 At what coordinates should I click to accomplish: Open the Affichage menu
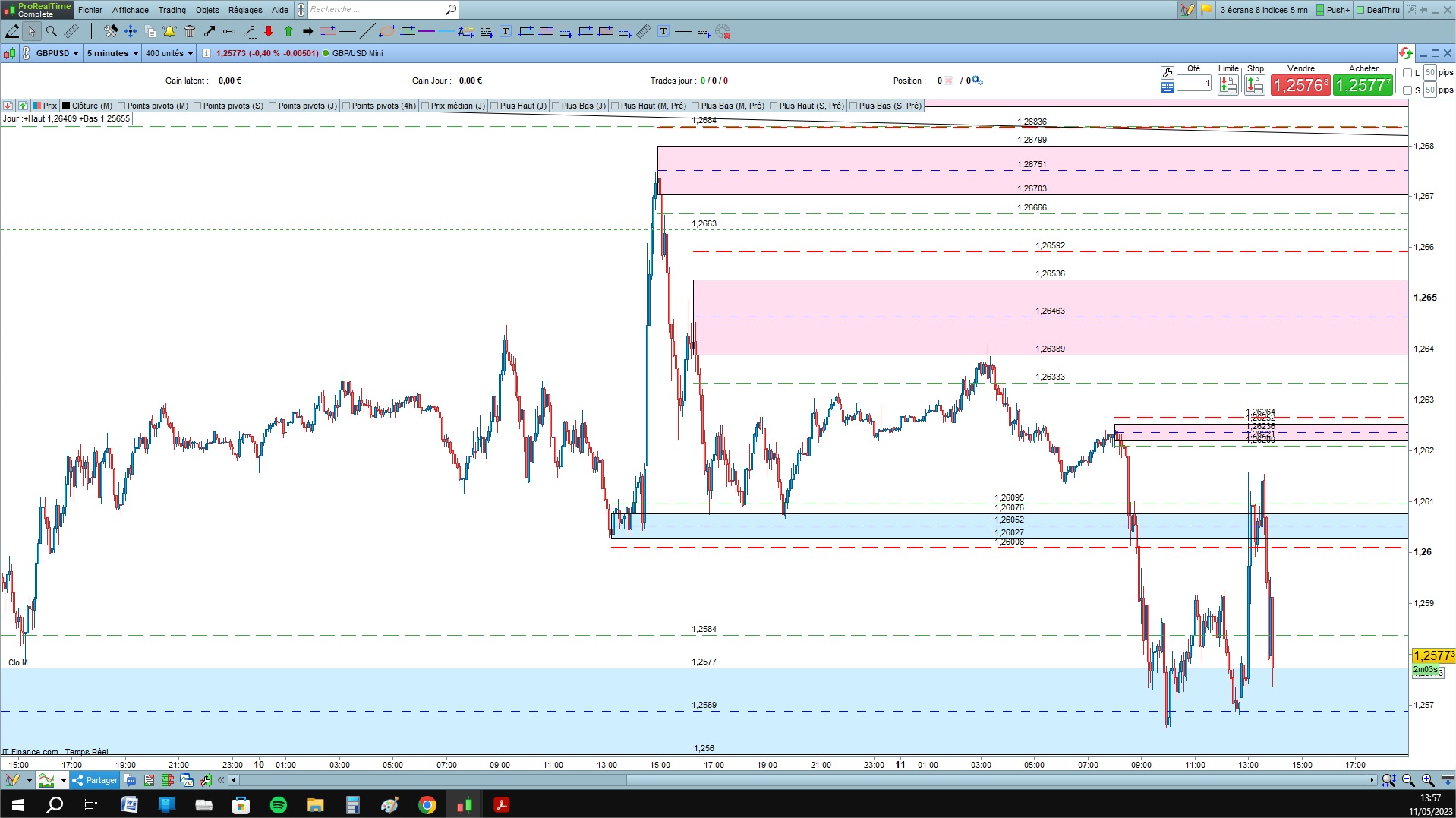pos(131,10)
